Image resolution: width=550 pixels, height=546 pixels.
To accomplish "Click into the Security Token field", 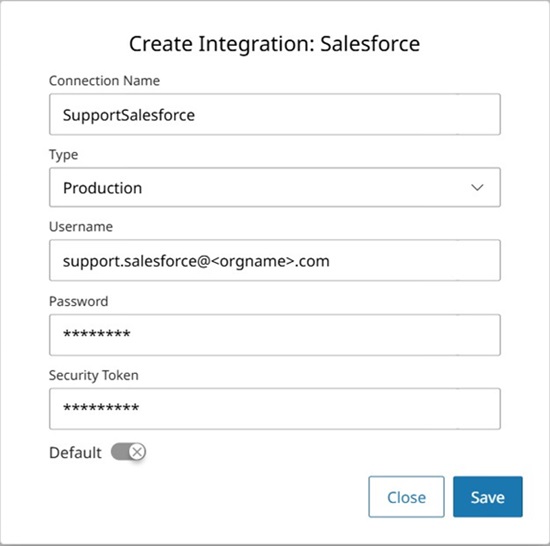I will [x=275, y=409].
